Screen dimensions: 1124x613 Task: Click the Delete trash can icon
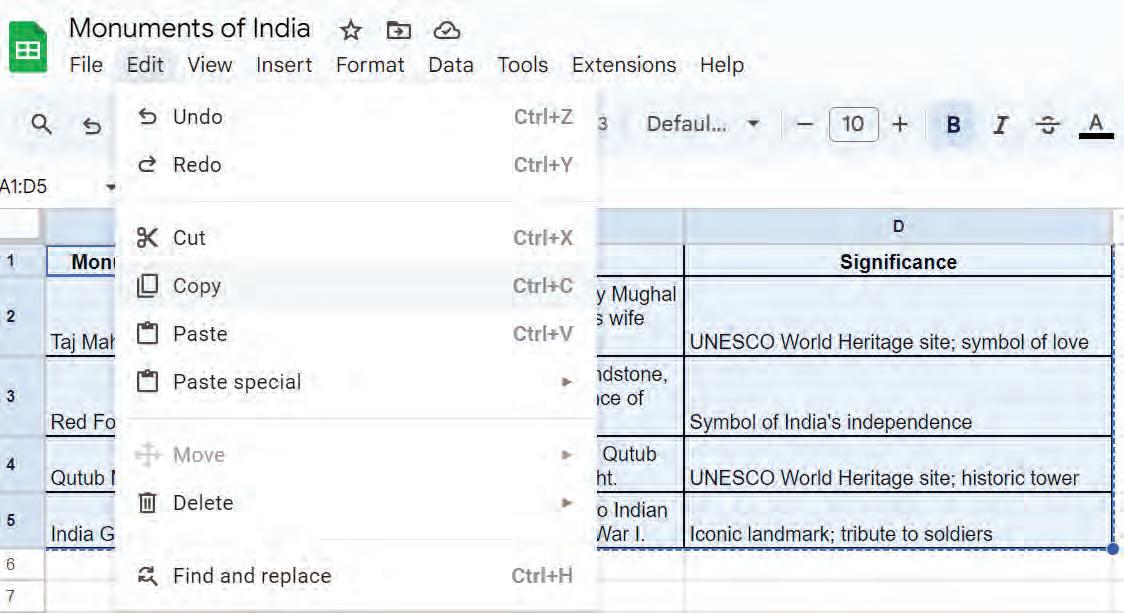click(147, 503)
